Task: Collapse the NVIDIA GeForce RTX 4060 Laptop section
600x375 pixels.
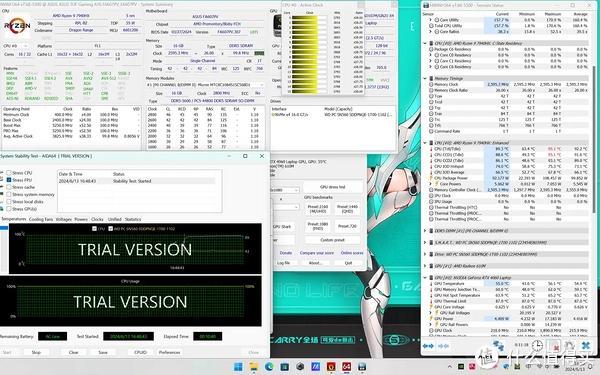Action: (425, 278)
